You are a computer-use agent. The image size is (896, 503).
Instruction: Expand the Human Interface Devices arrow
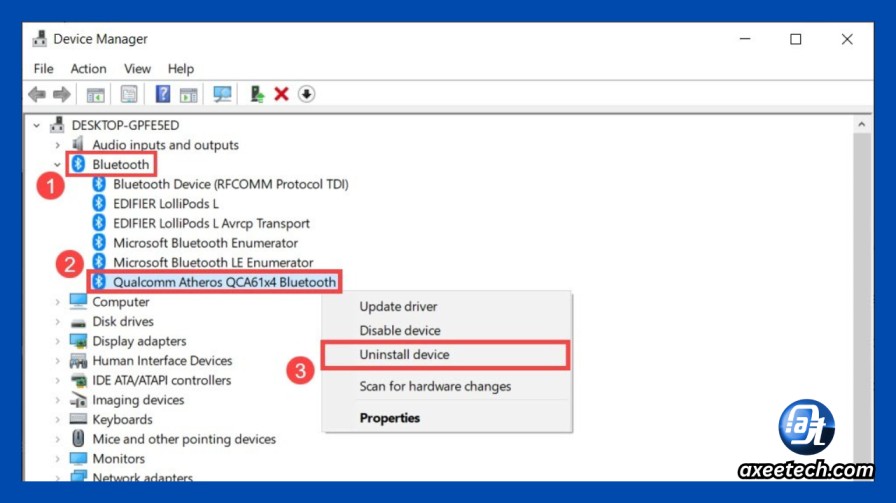[x=57, y=361]
